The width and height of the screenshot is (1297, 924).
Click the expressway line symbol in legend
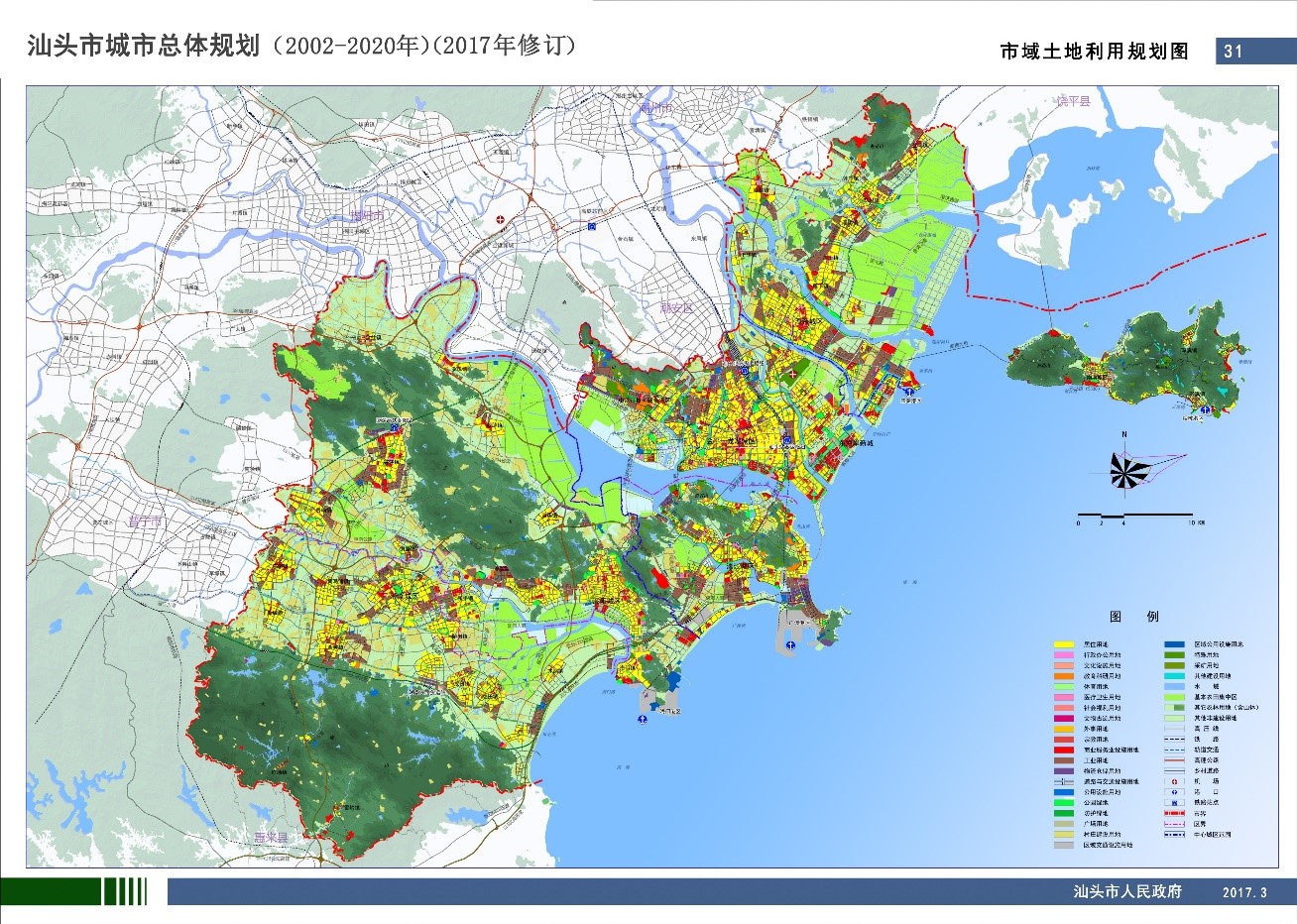pyautogui.click(x=1175, y=759)
